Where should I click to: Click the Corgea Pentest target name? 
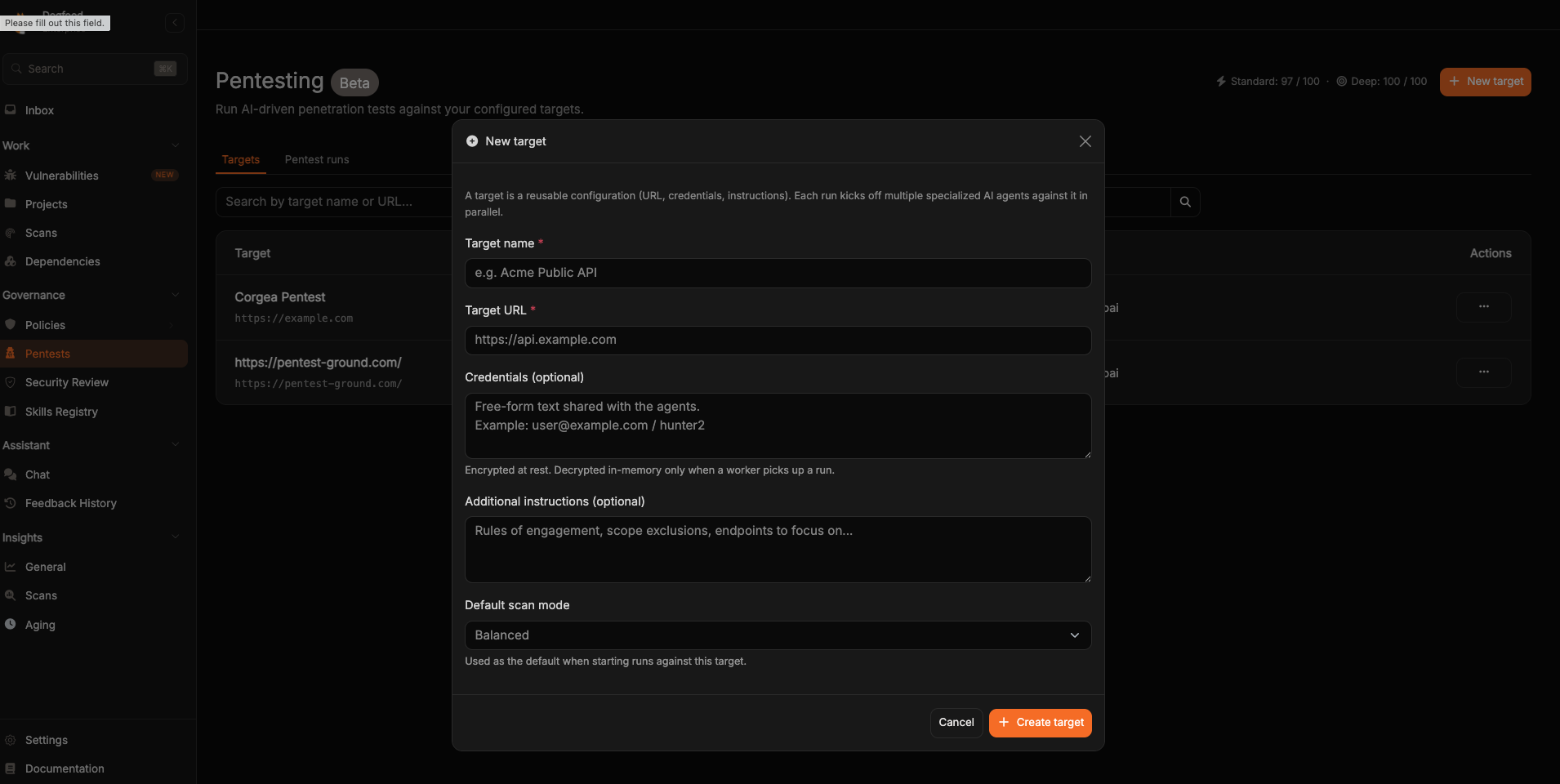(279, 297)
